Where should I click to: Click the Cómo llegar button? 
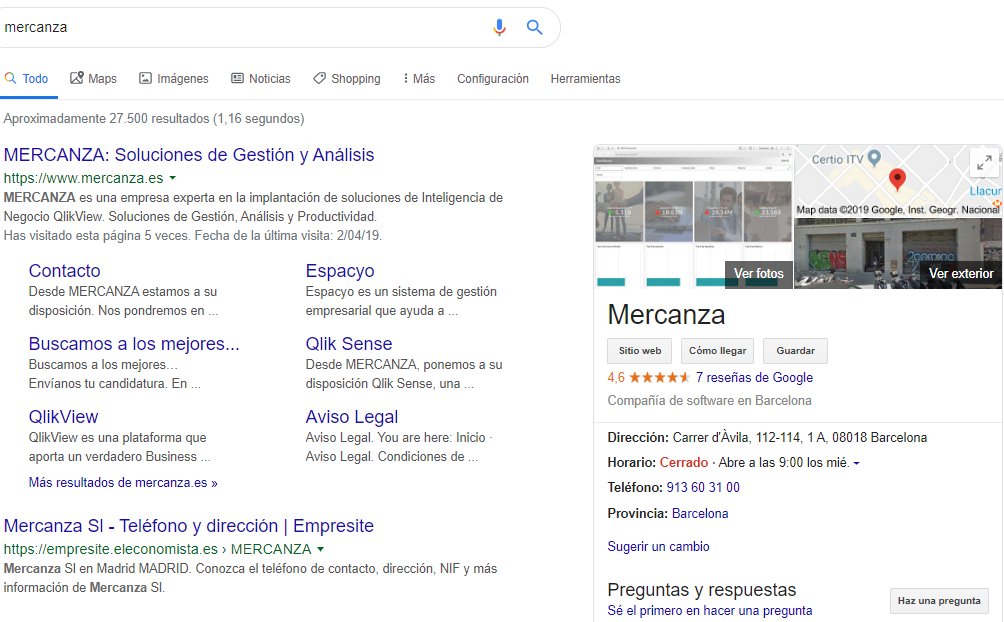(717, 350)
